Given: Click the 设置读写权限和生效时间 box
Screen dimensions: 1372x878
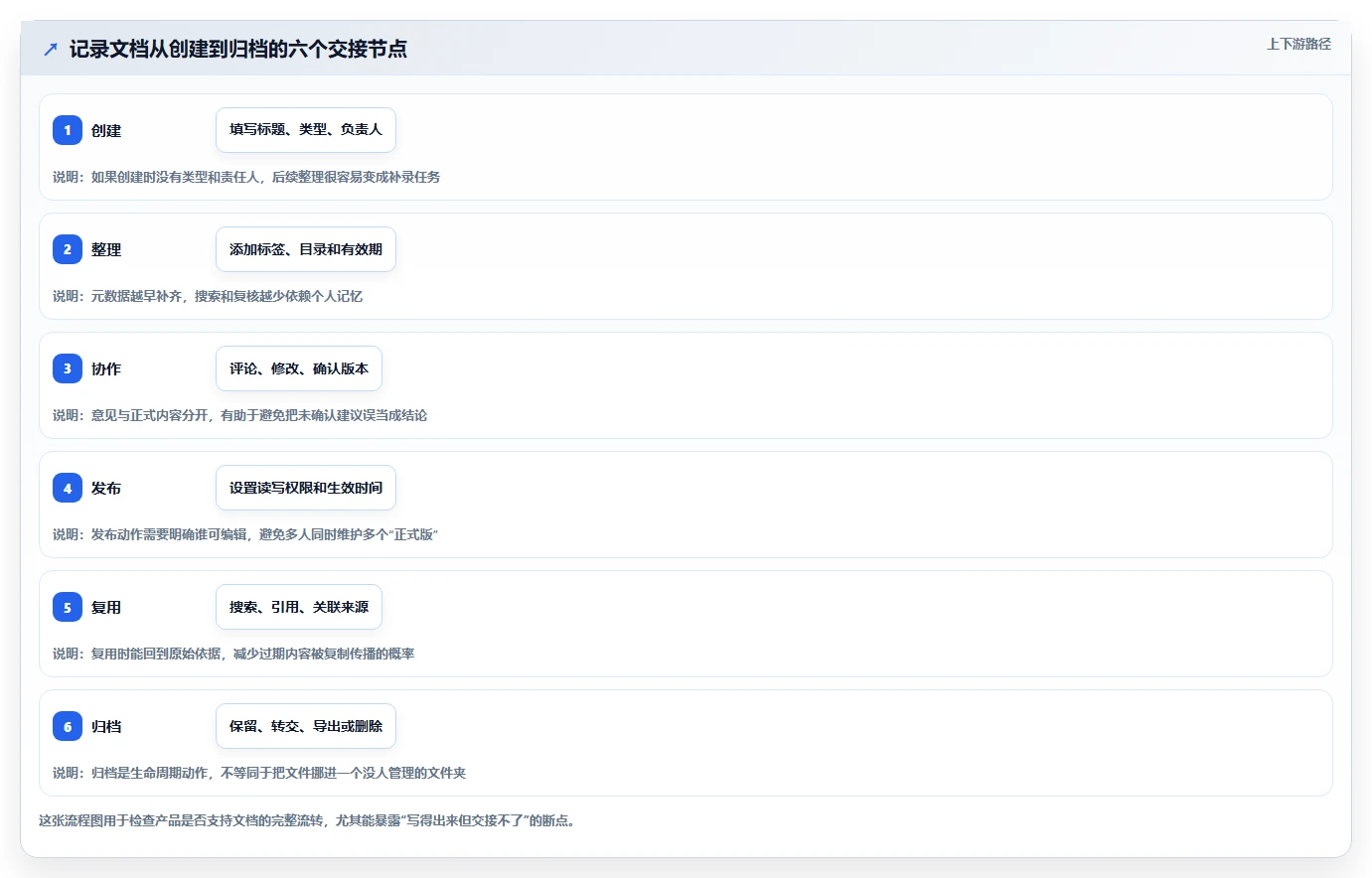Looking at the screenshot, I should [306, 488].
